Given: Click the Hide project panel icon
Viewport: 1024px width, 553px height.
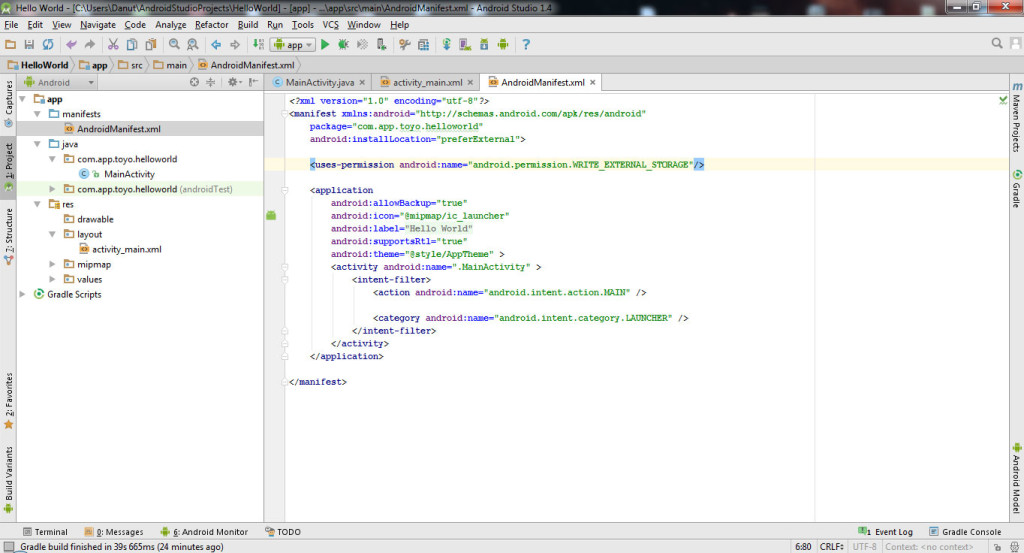Looking at the screenshot, I should 253,82.
